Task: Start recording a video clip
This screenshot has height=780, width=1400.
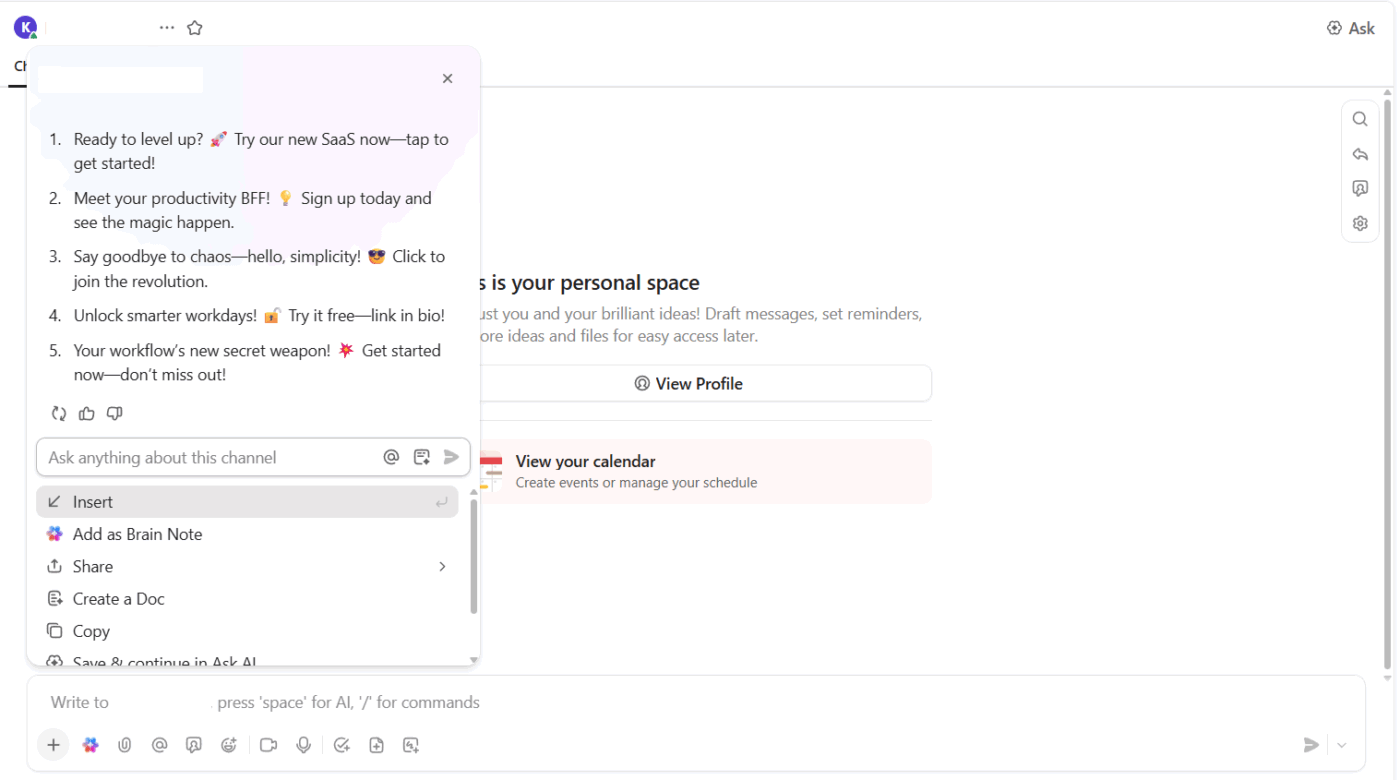Action: pyautogui.click(x=268, y=745)
